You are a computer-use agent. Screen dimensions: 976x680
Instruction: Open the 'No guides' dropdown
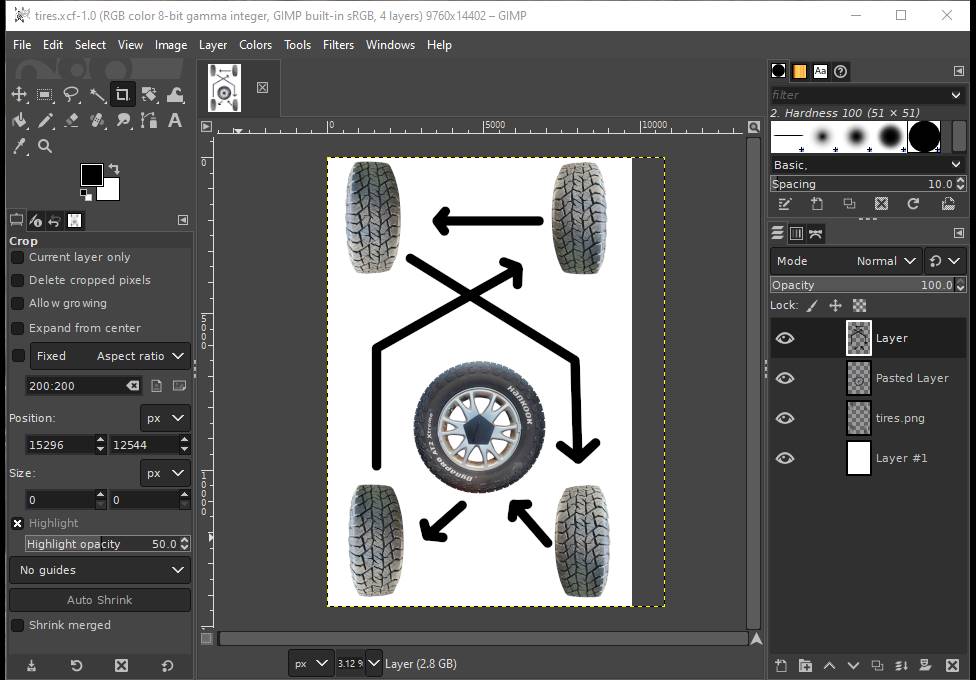[x=99, y=570]
